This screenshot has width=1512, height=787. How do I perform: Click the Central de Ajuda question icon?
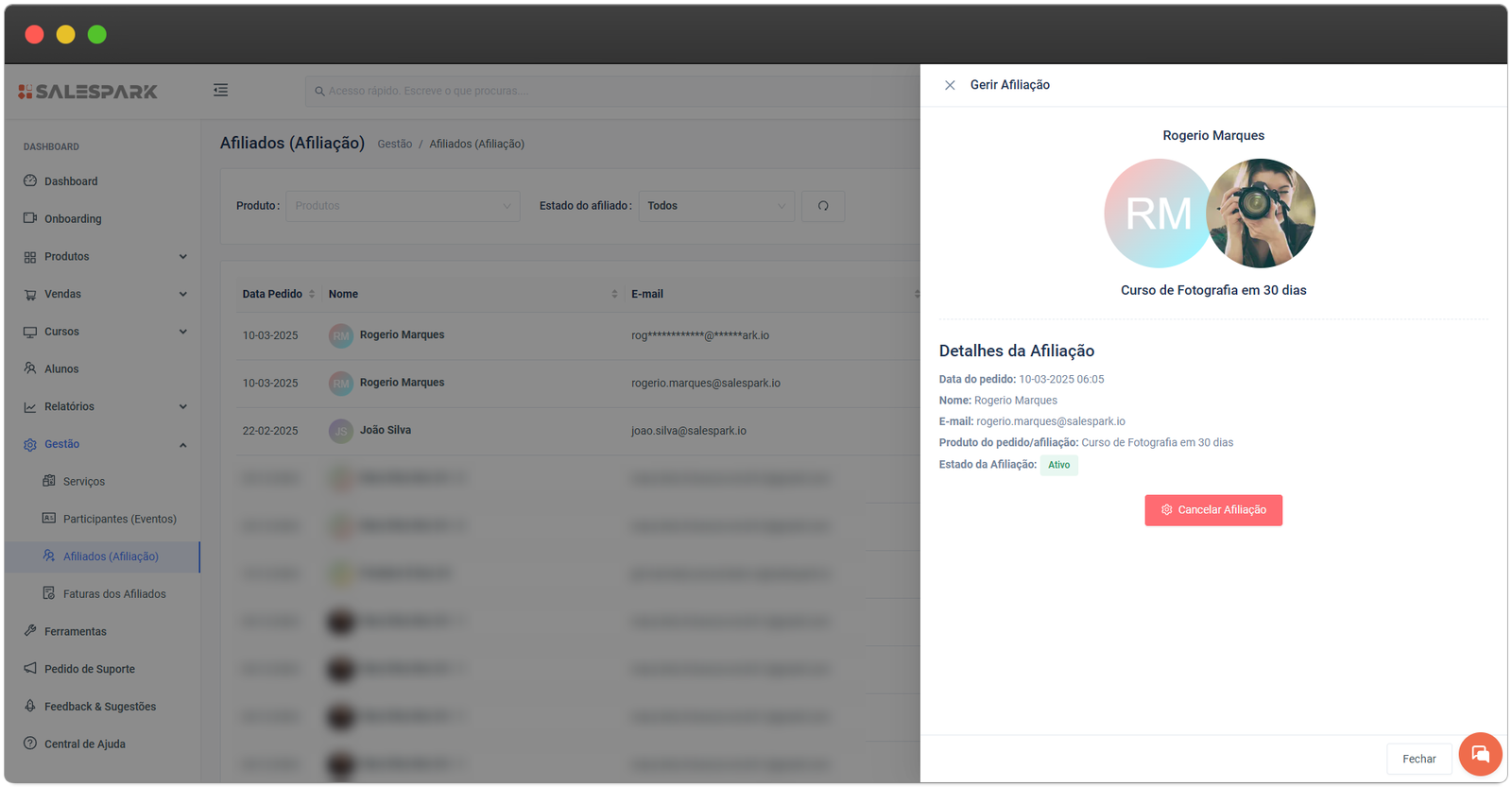(30, 744)
